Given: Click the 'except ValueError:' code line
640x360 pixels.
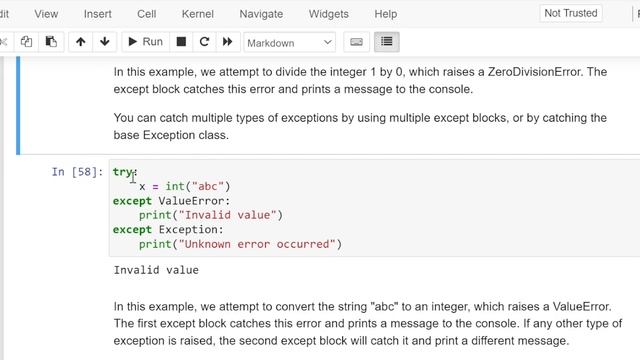Looking at the screenshot, I should coord(171,201).
